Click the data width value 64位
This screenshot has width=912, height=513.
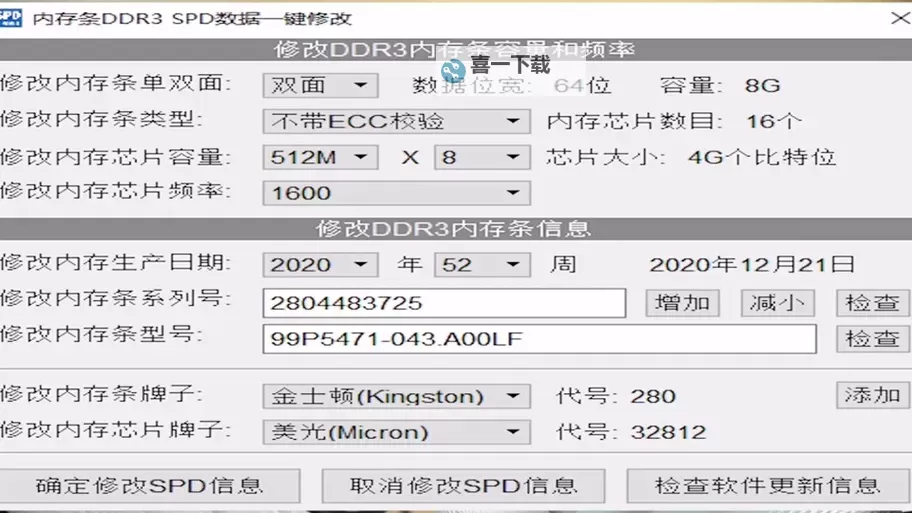point(582,86)
